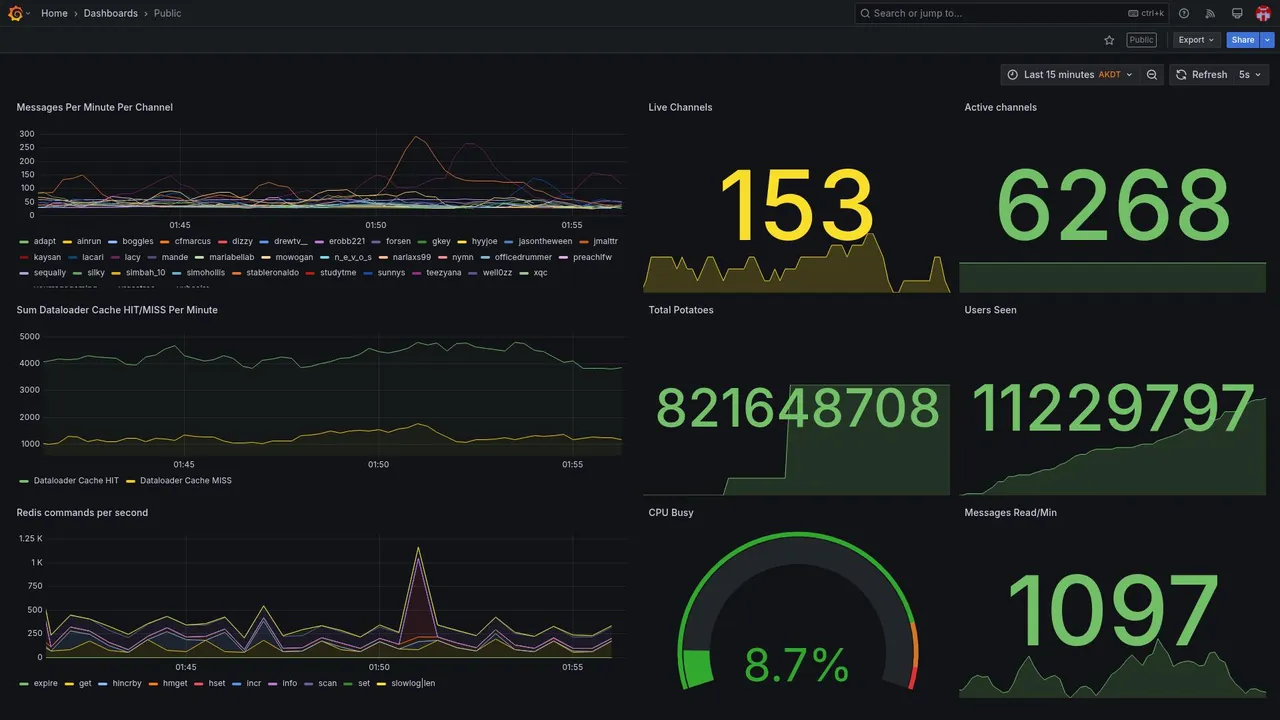The height and width of the screenshot is (720, 1280).
Task: Click the expire legend color swatch
Action: tap(23, 684)
